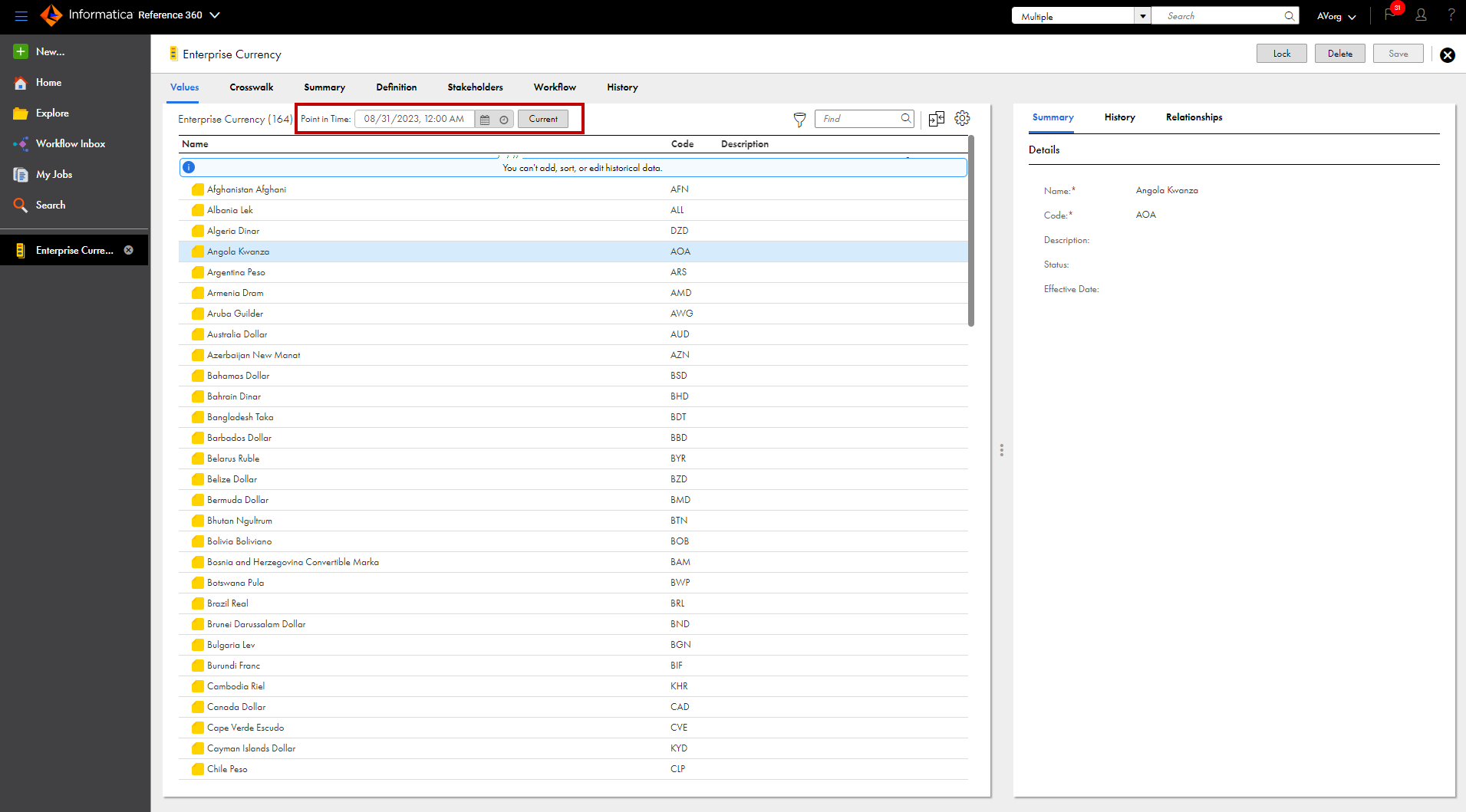Click the filter funnel icon

click(799, 119)
